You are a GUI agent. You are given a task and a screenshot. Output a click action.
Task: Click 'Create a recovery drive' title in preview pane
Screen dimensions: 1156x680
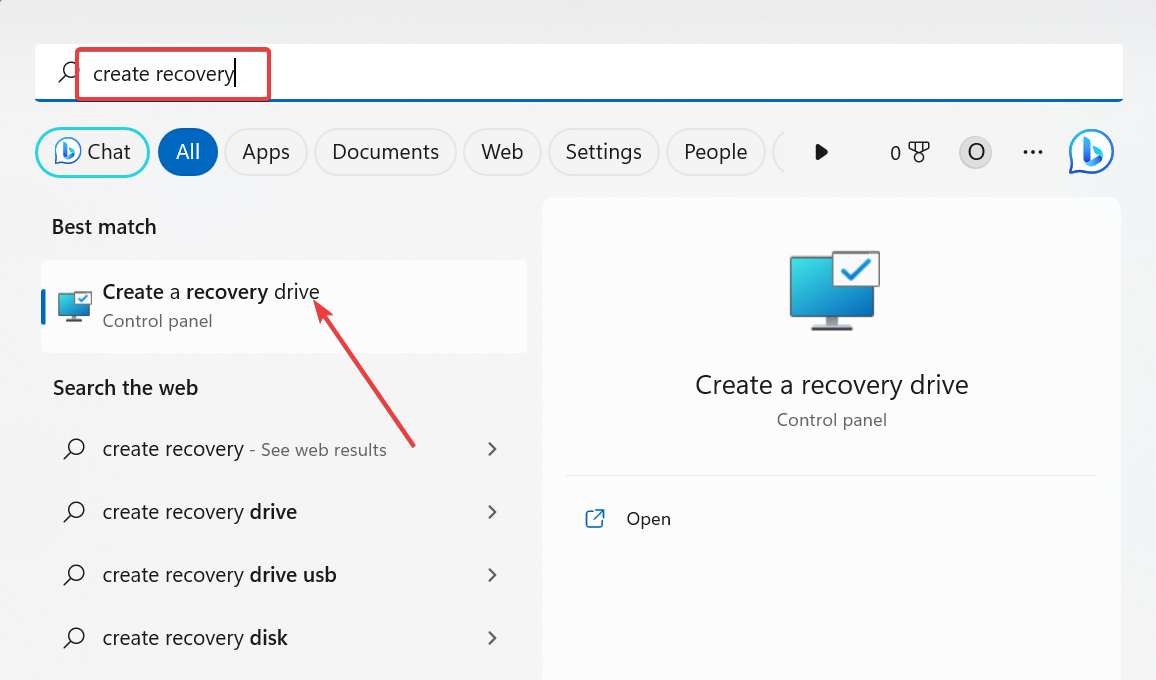[832, 385]
